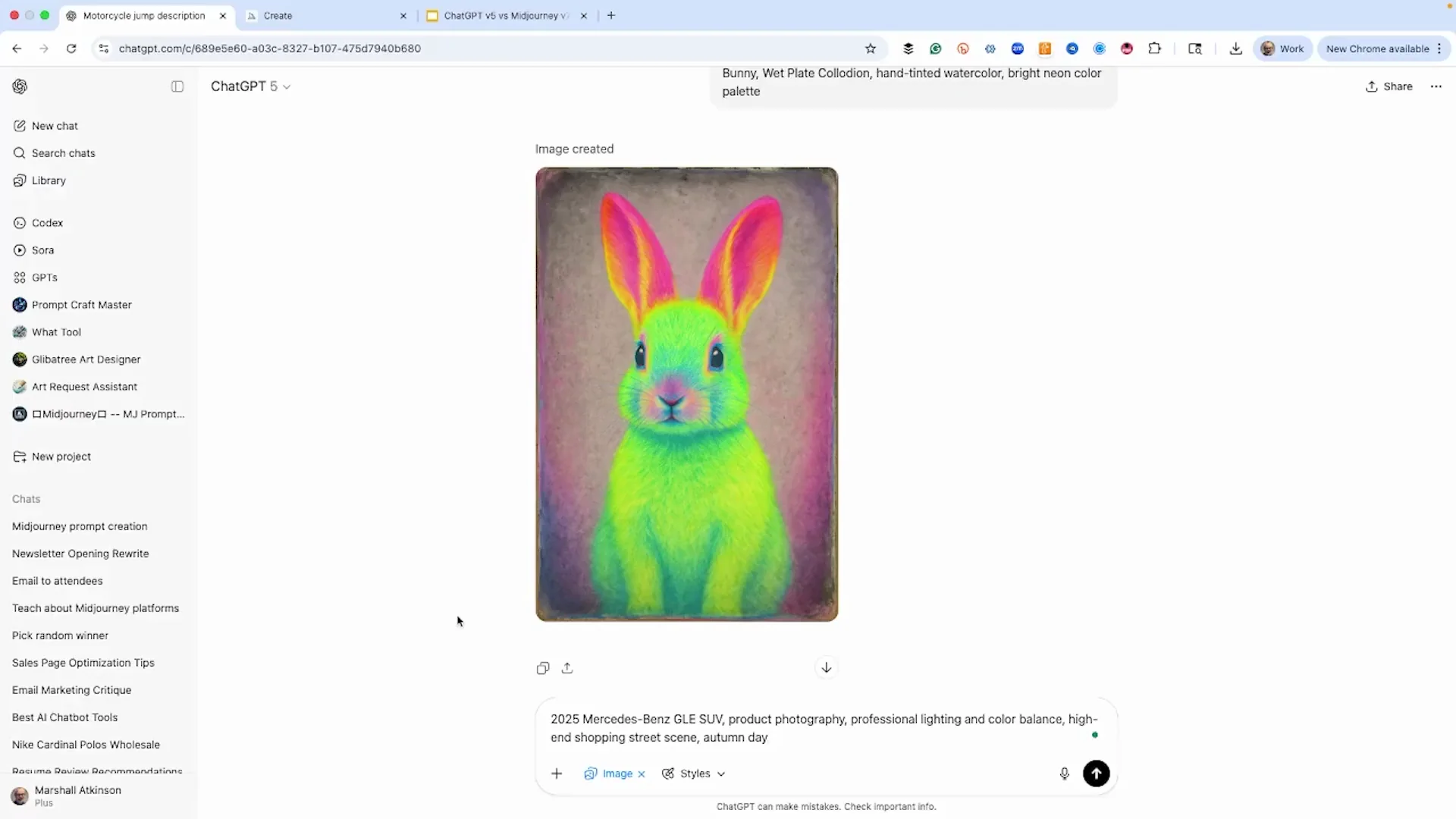
Task: Submit the prompt with the send arrow
Action: pos(1097,773)
